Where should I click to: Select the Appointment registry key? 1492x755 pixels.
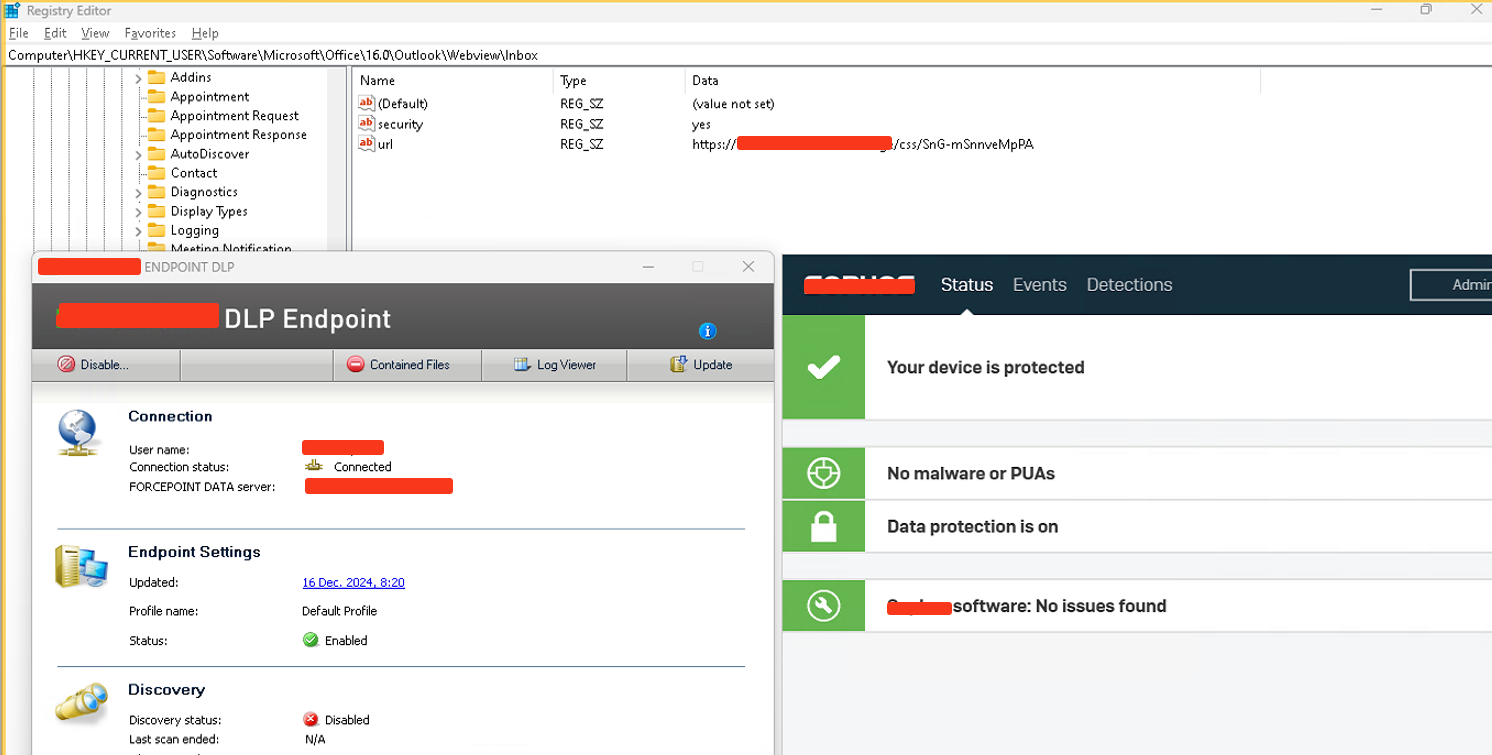coord(209,97)
